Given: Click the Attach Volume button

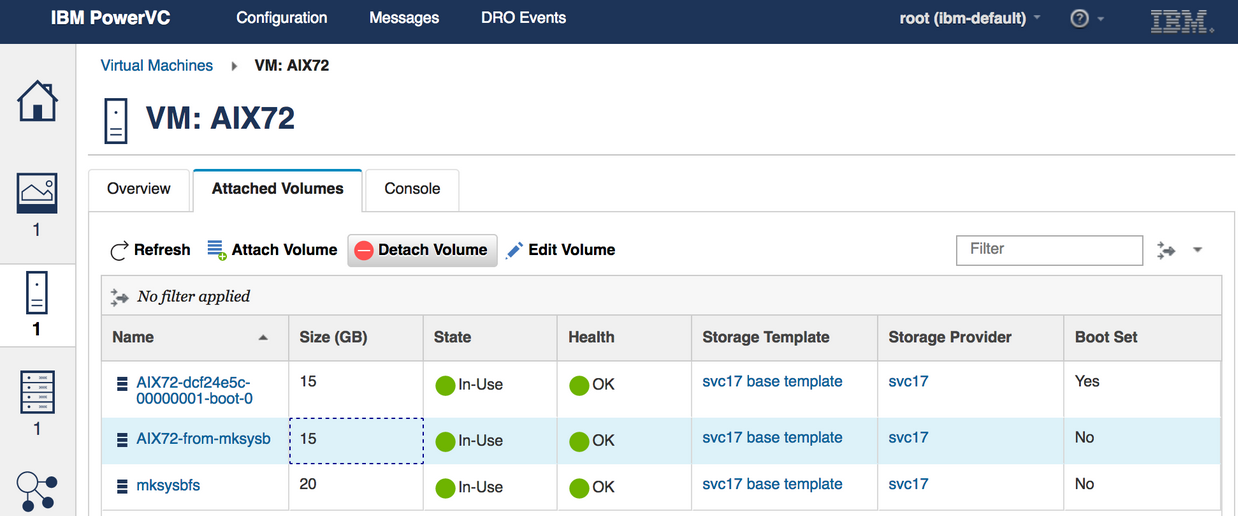Looking at the screenshot, I should point(272,250).
